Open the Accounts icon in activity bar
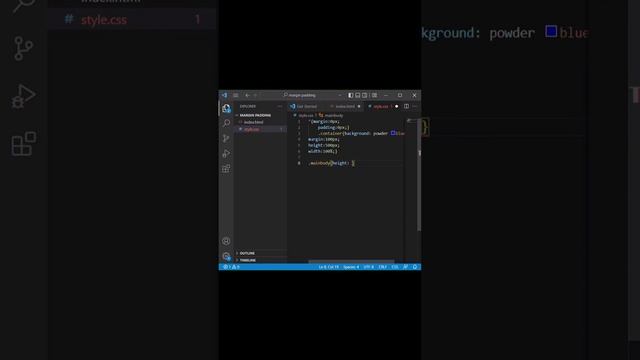The height and width of the screenshot is (360, 640). pyautogui.click(x=226, y=241)
